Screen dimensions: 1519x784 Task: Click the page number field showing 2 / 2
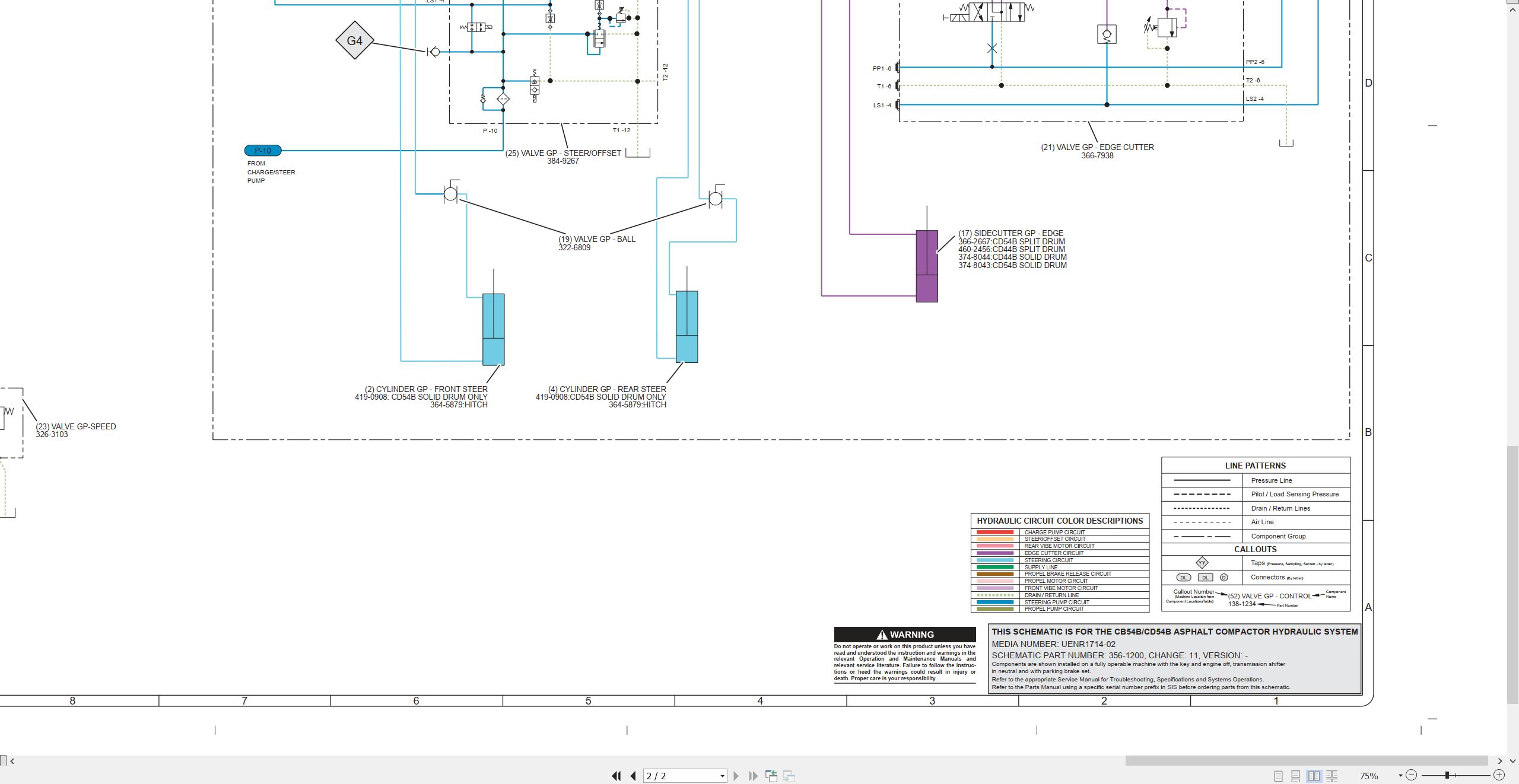(x=681, y=776)
